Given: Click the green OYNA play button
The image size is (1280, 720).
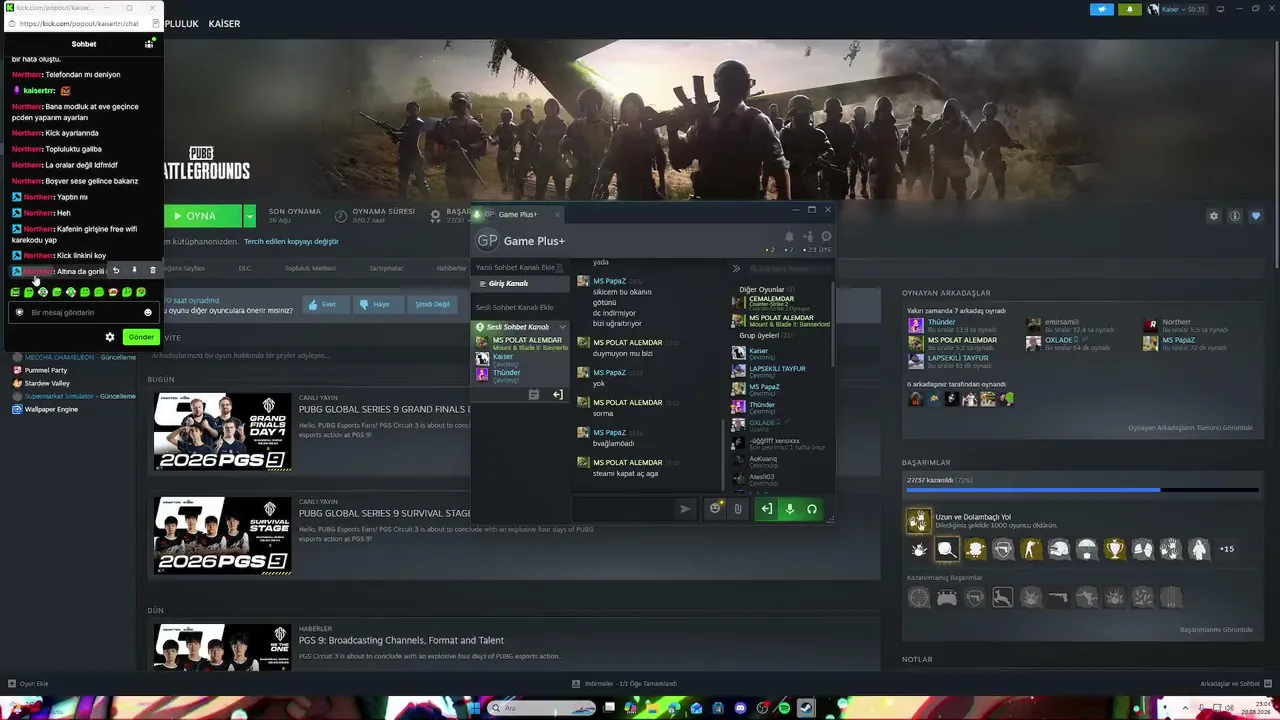Looking at the screenshot, I should [x=202, y=216].
